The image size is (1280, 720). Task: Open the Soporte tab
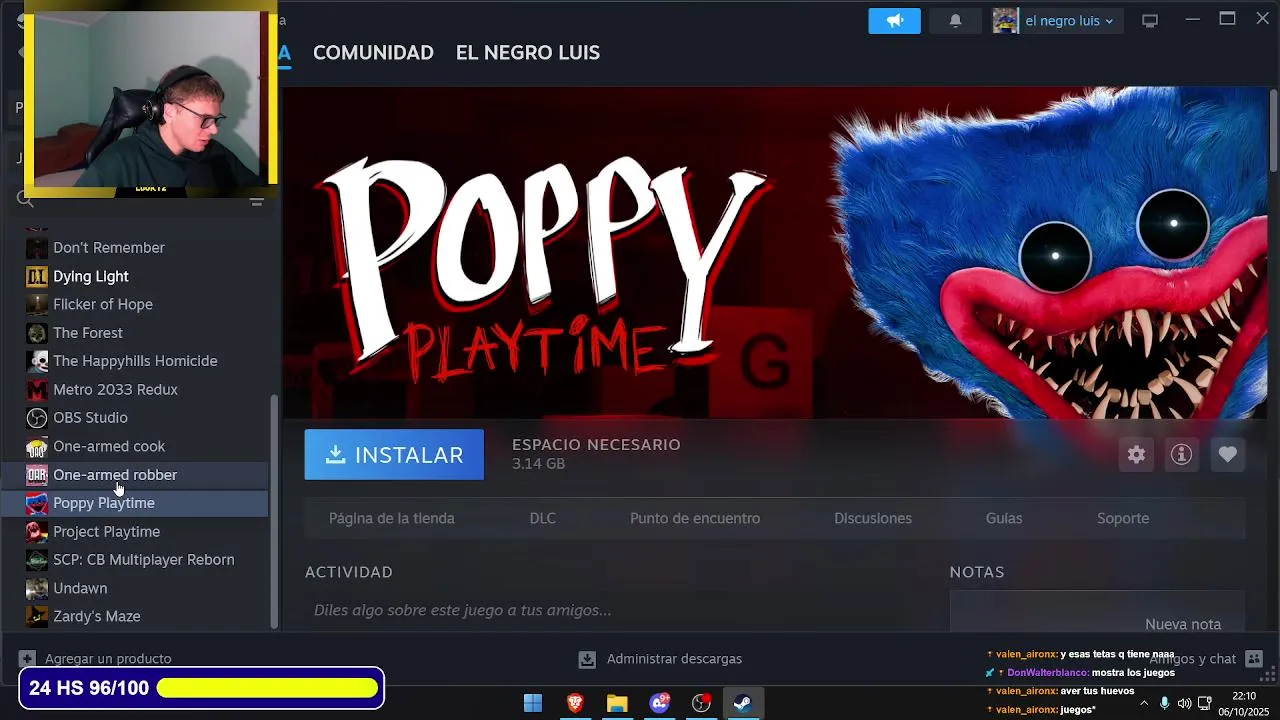pos(1123,518)
